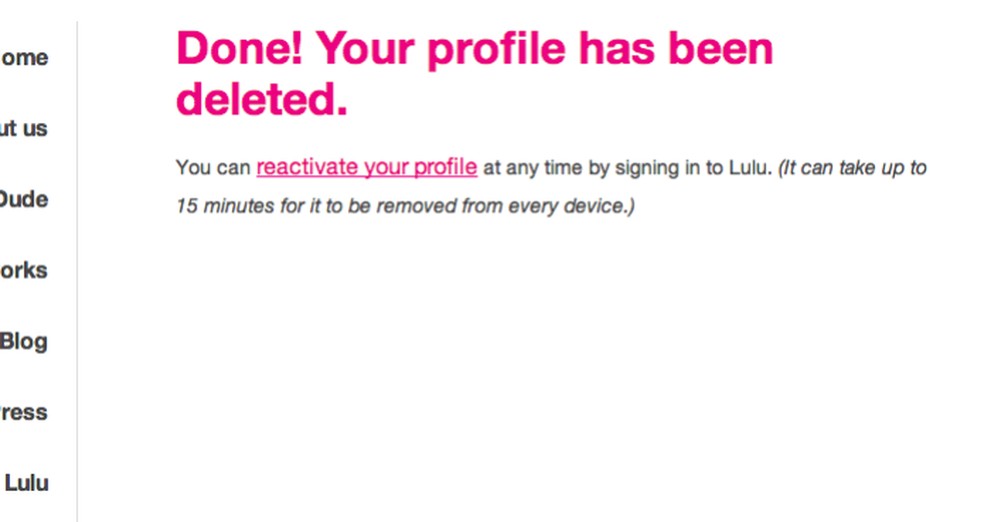Select the Dude sidebar menu entry
984x522 pixels.
(24, 200)
